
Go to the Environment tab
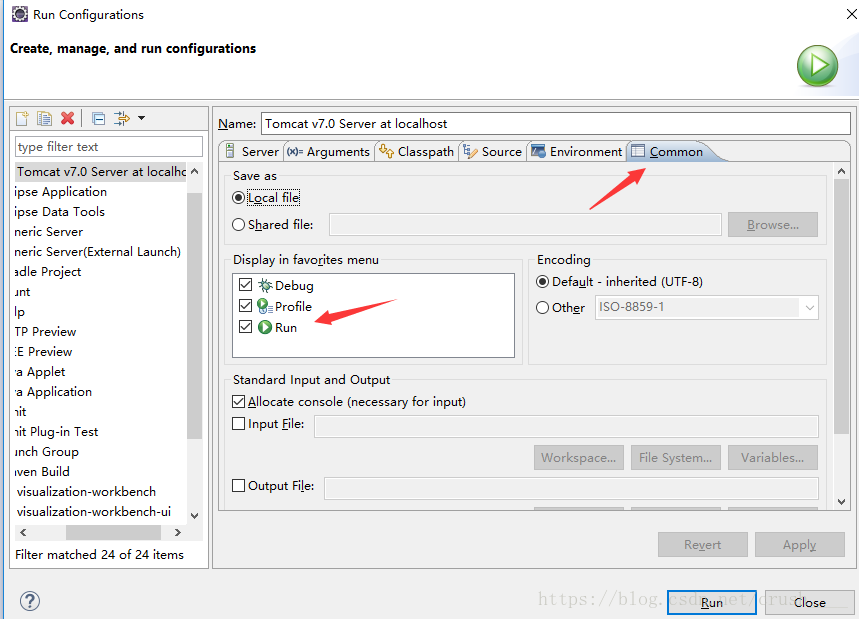tap(577, 152)
